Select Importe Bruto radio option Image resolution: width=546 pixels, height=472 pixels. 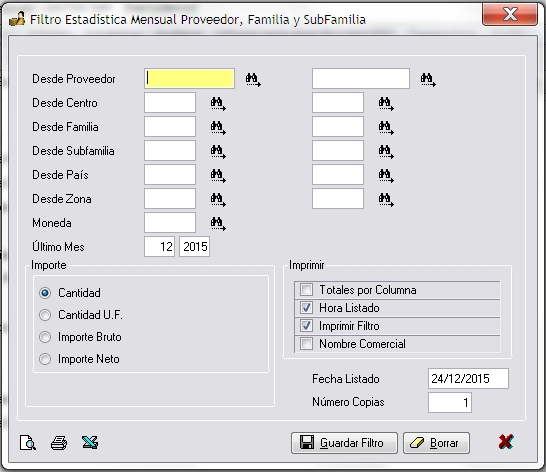(x=45, y=337)
